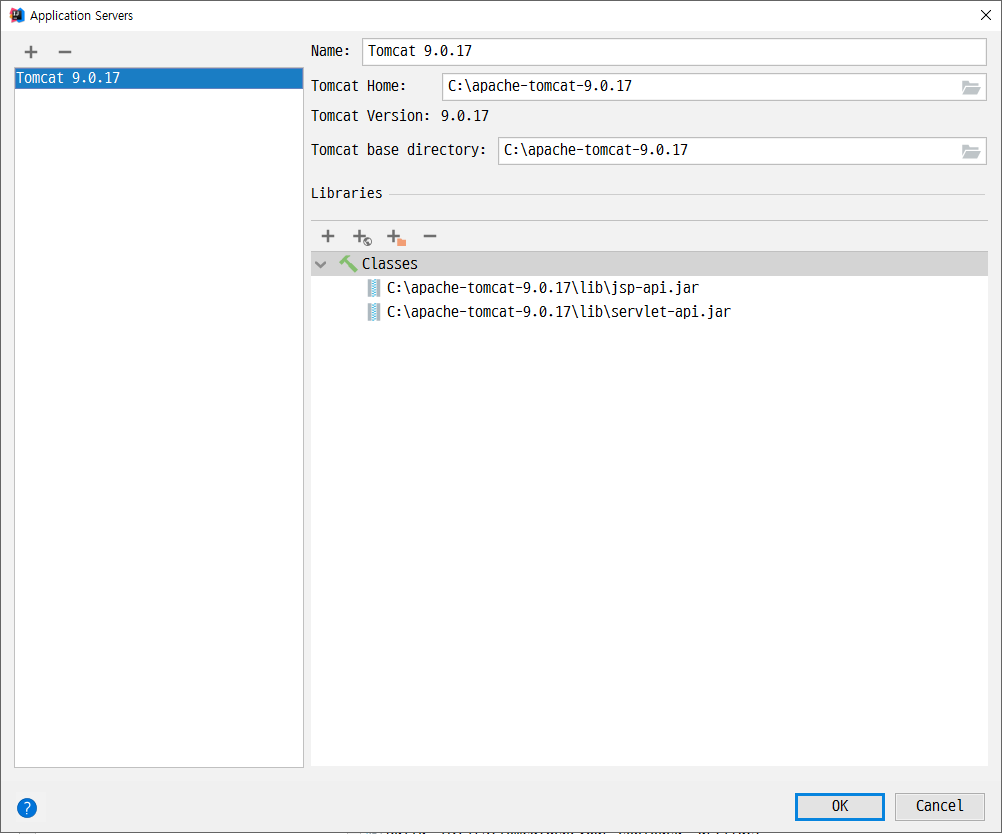Confirm with the OK button

point(840,806)
